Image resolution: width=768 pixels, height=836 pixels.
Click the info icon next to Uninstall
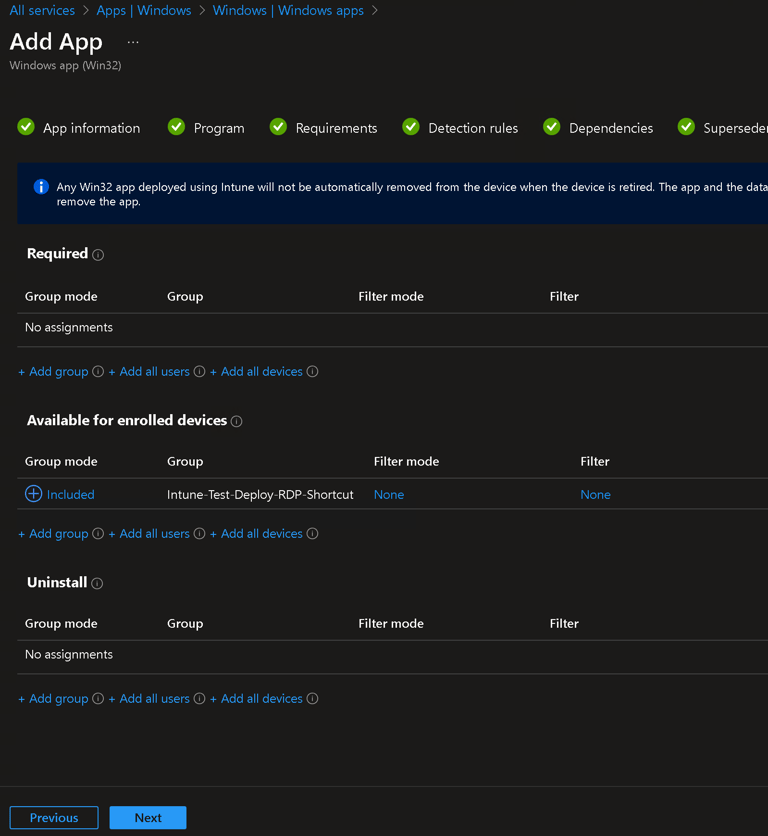[x=97, y=584]
